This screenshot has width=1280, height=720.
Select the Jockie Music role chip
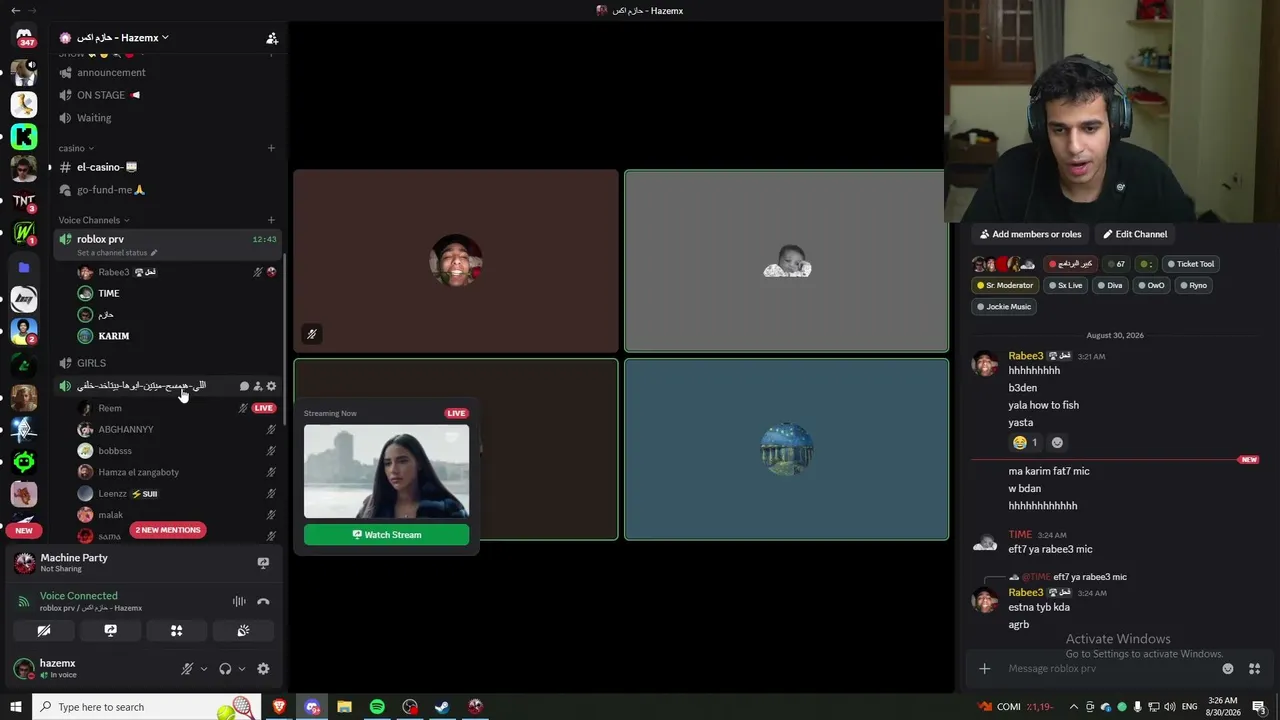tap(1004, 307)
